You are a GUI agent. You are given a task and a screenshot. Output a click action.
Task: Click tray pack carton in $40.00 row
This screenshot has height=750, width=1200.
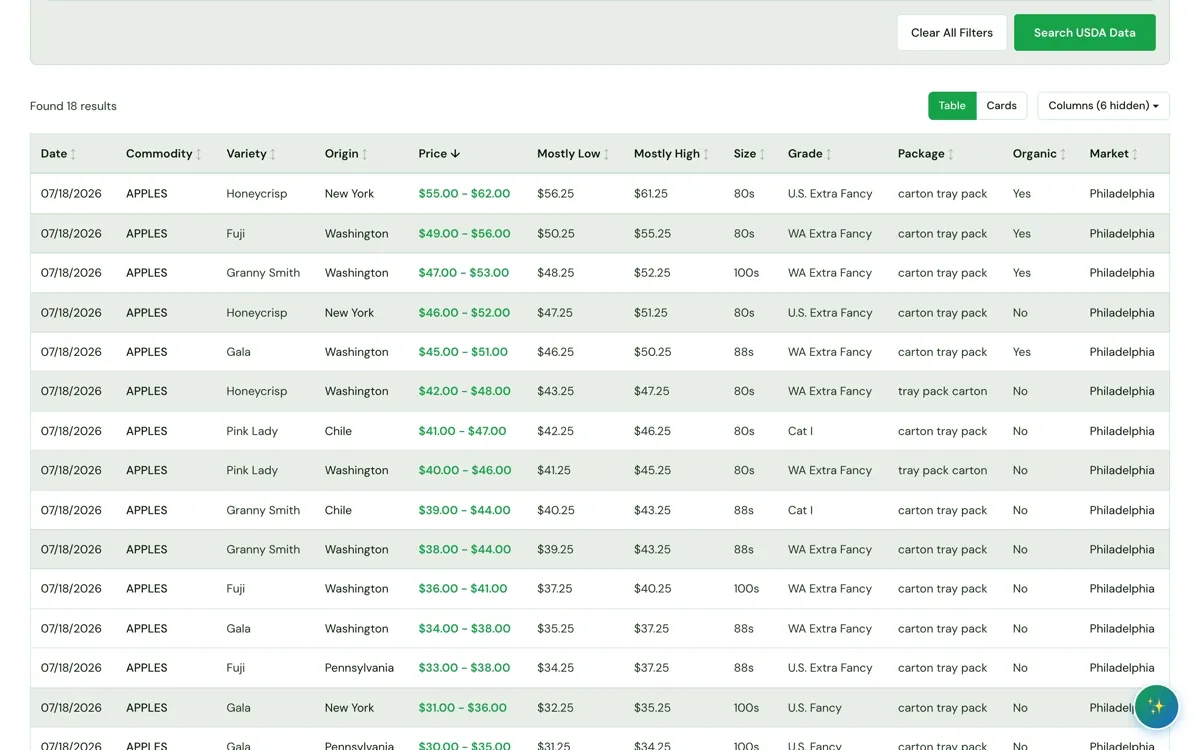pos(942,471)
